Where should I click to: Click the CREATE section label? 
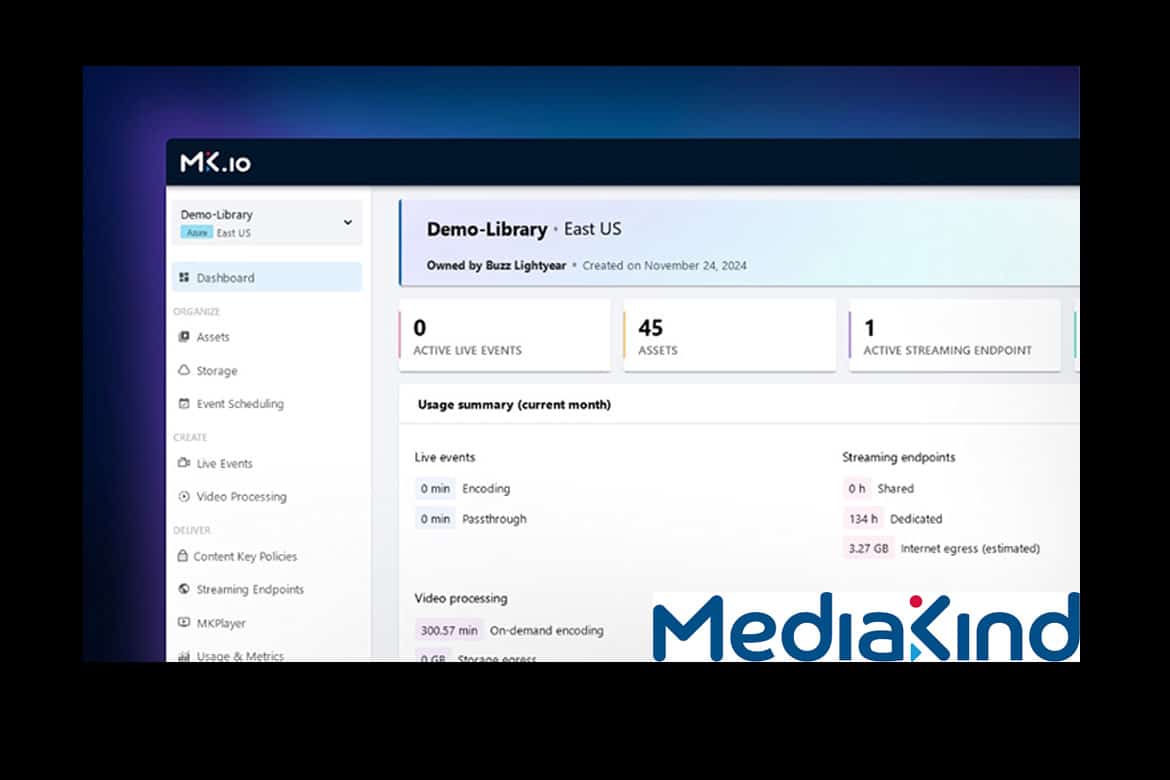click(x=190, y=437)
